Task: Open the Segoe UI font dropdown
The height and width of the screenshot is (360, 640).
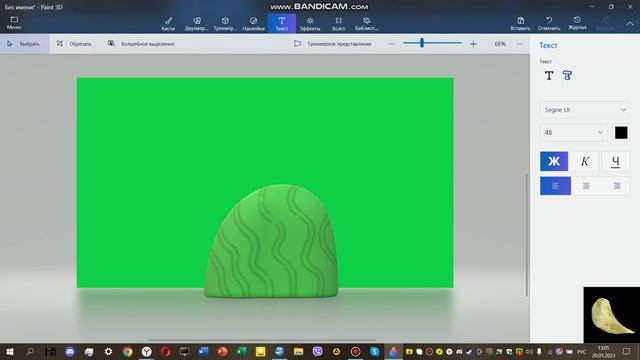Action: tap(585, 110)
